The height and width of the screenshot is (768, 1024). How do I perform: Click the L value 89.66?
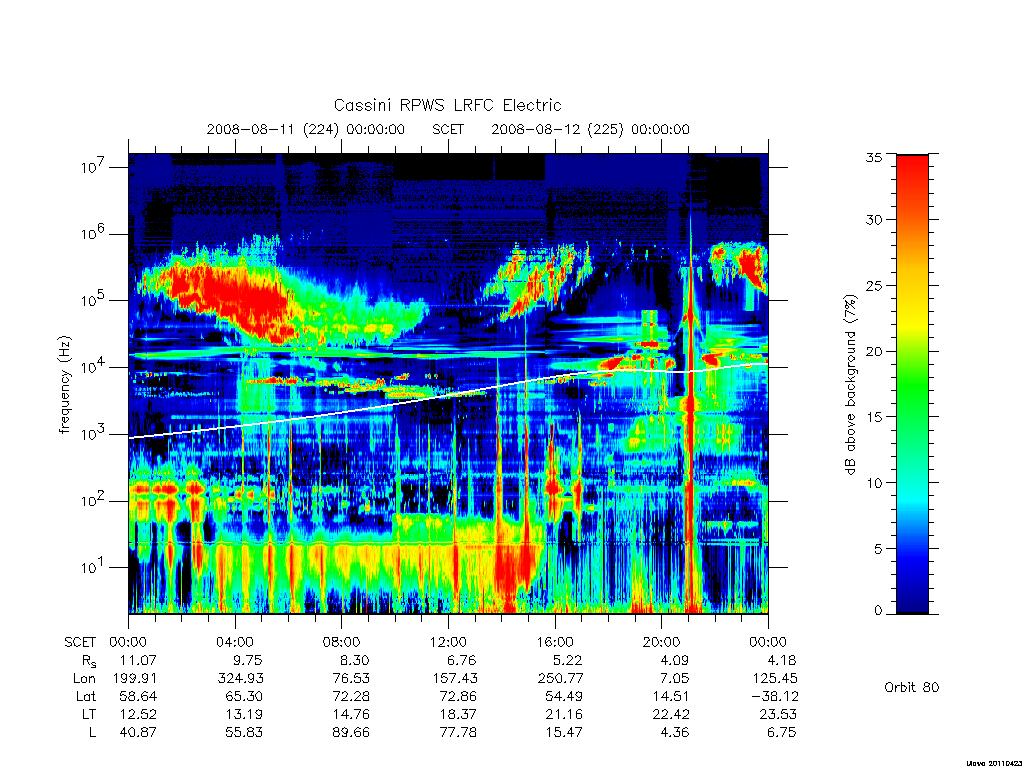pos(351,732)
